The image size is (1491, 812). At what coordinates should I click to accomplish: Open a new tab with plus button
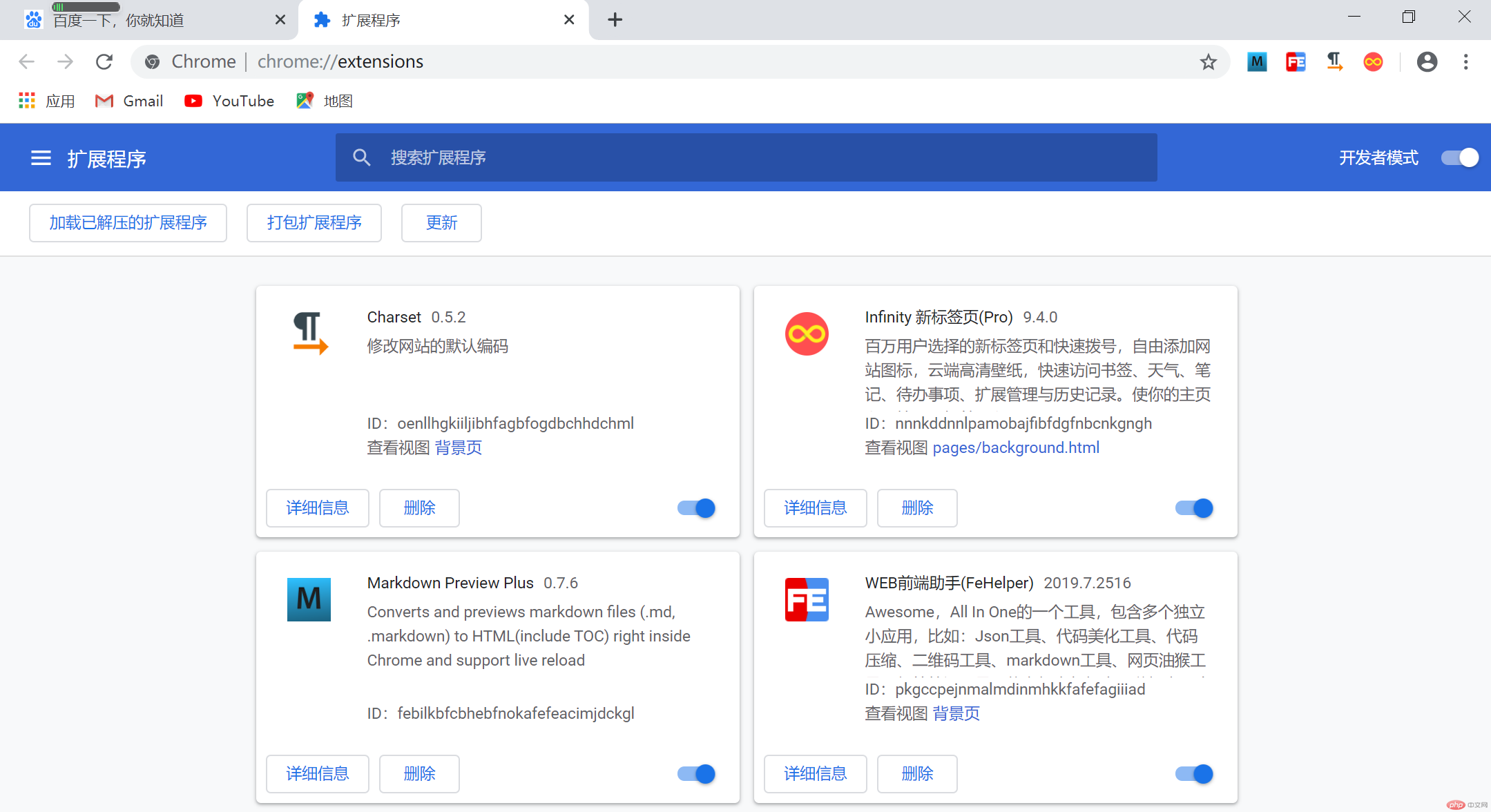[615, 20]
